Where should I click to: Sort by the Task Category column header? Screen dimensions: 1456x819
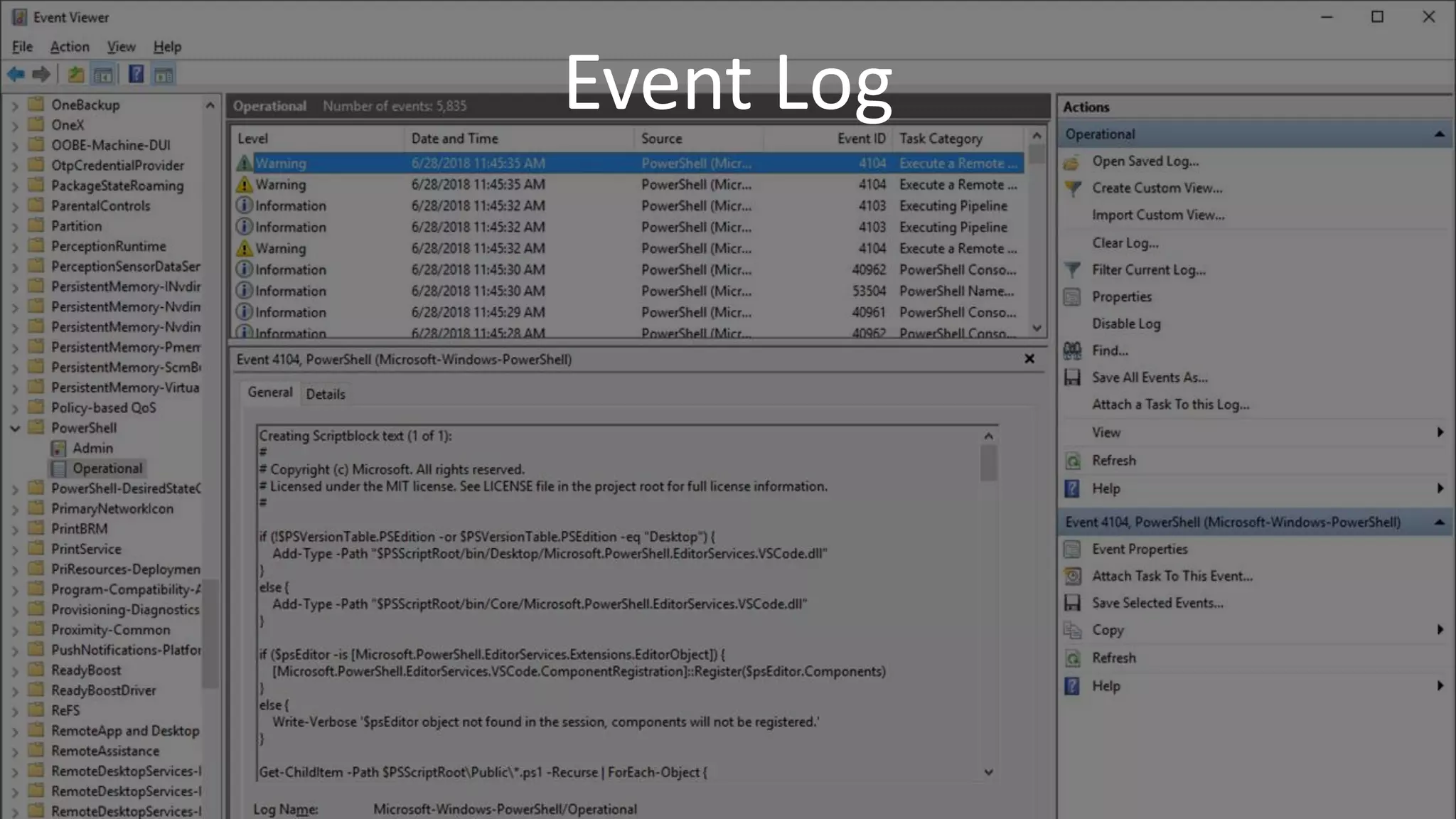958,139
